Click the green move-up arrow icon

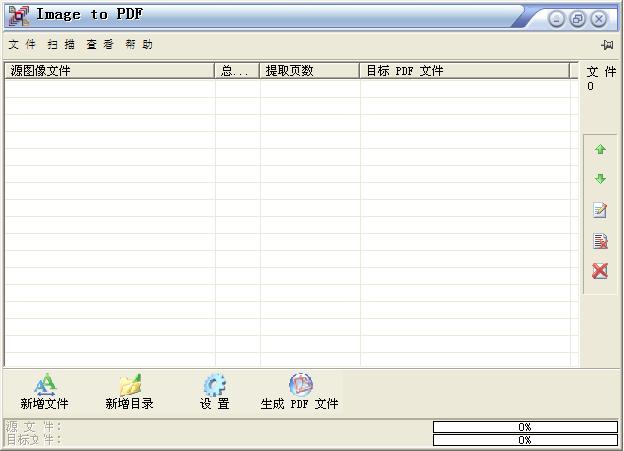tap(600, 149)
